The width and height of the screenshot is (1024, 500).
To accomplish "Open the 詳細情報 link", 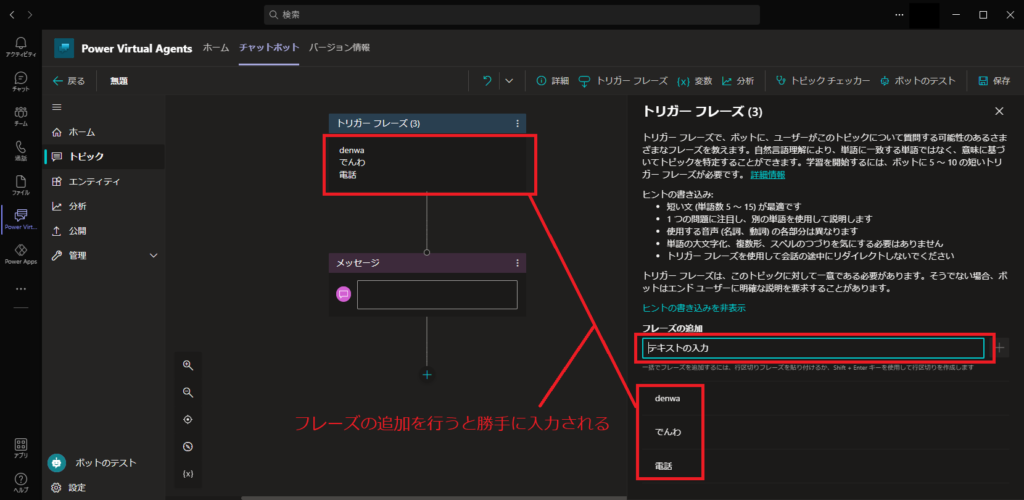I will (767, 175).
